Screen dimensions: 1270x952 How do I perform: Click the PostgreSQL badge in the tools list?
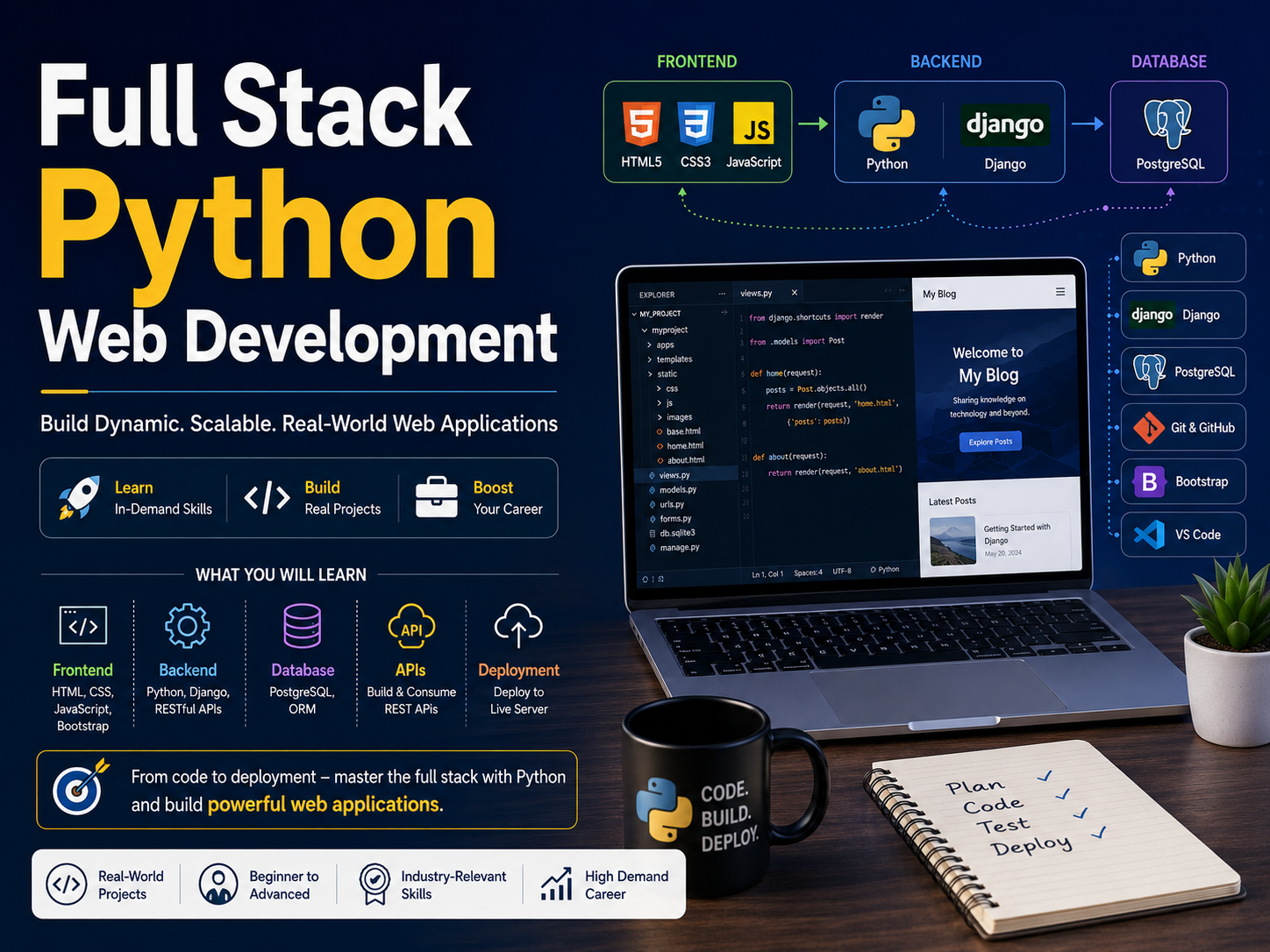coord(1183,372)
